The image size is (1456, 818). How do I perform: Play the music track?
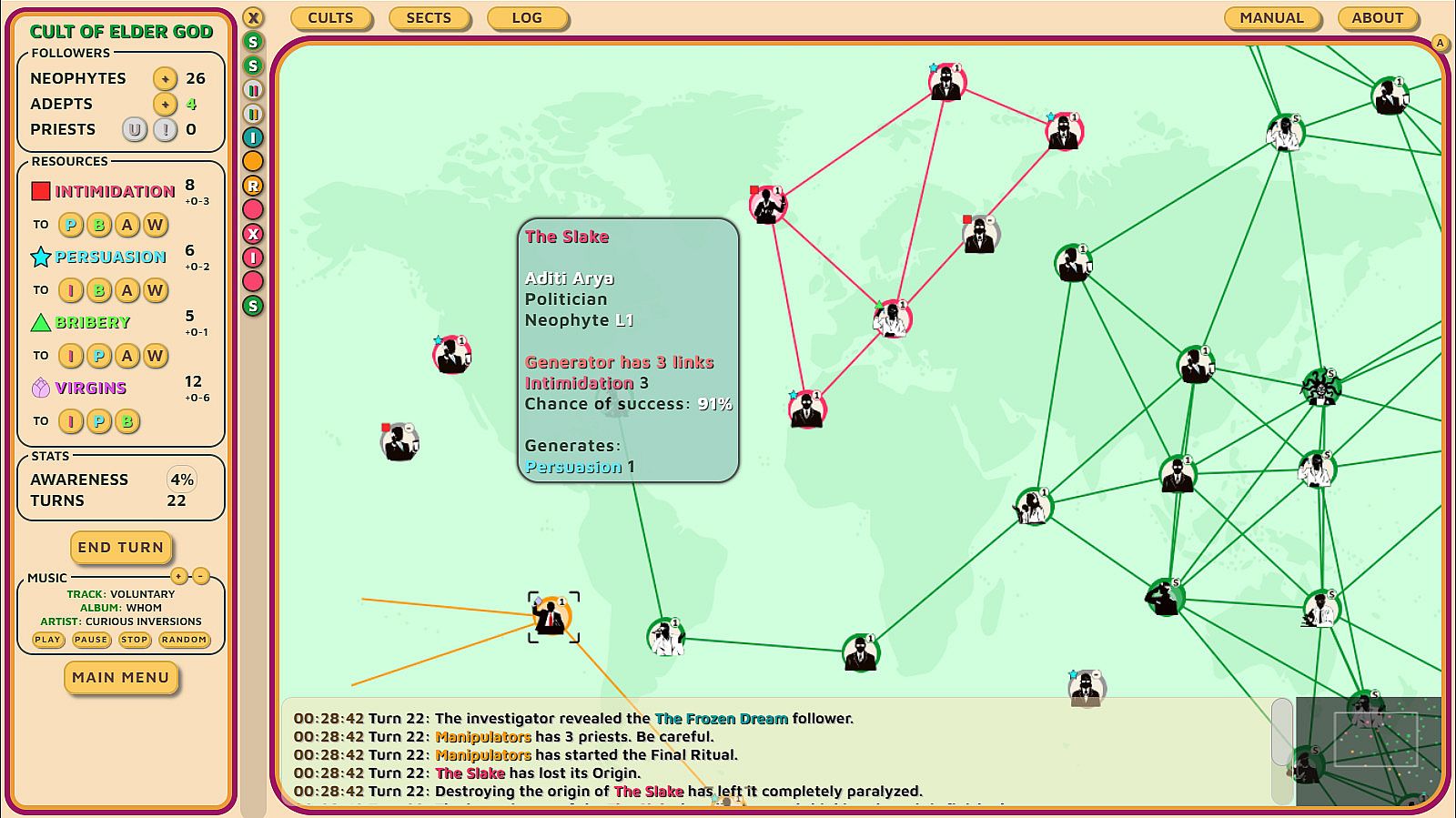click(47, 640)
